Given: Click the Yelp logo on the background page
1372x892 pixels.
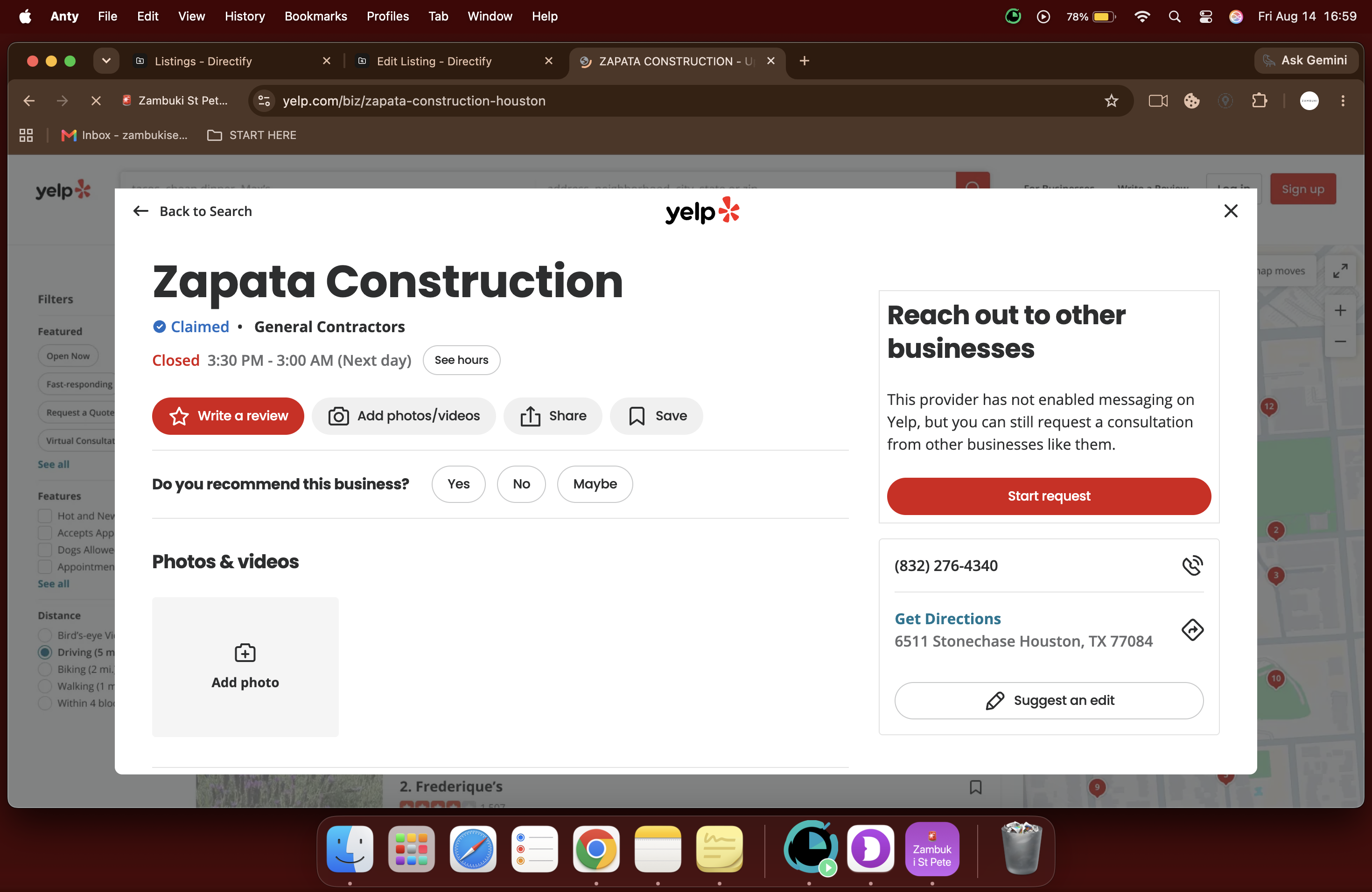Looking at the screenshot, I should point(63,189).
